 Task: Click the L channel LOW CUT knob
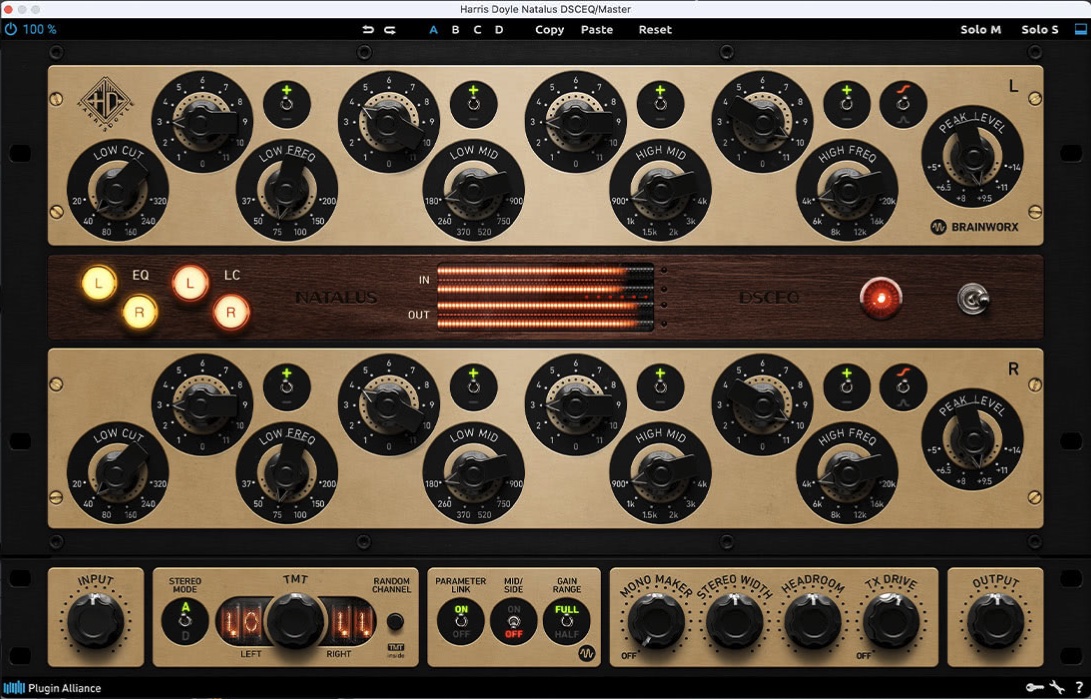click(118, 191)
